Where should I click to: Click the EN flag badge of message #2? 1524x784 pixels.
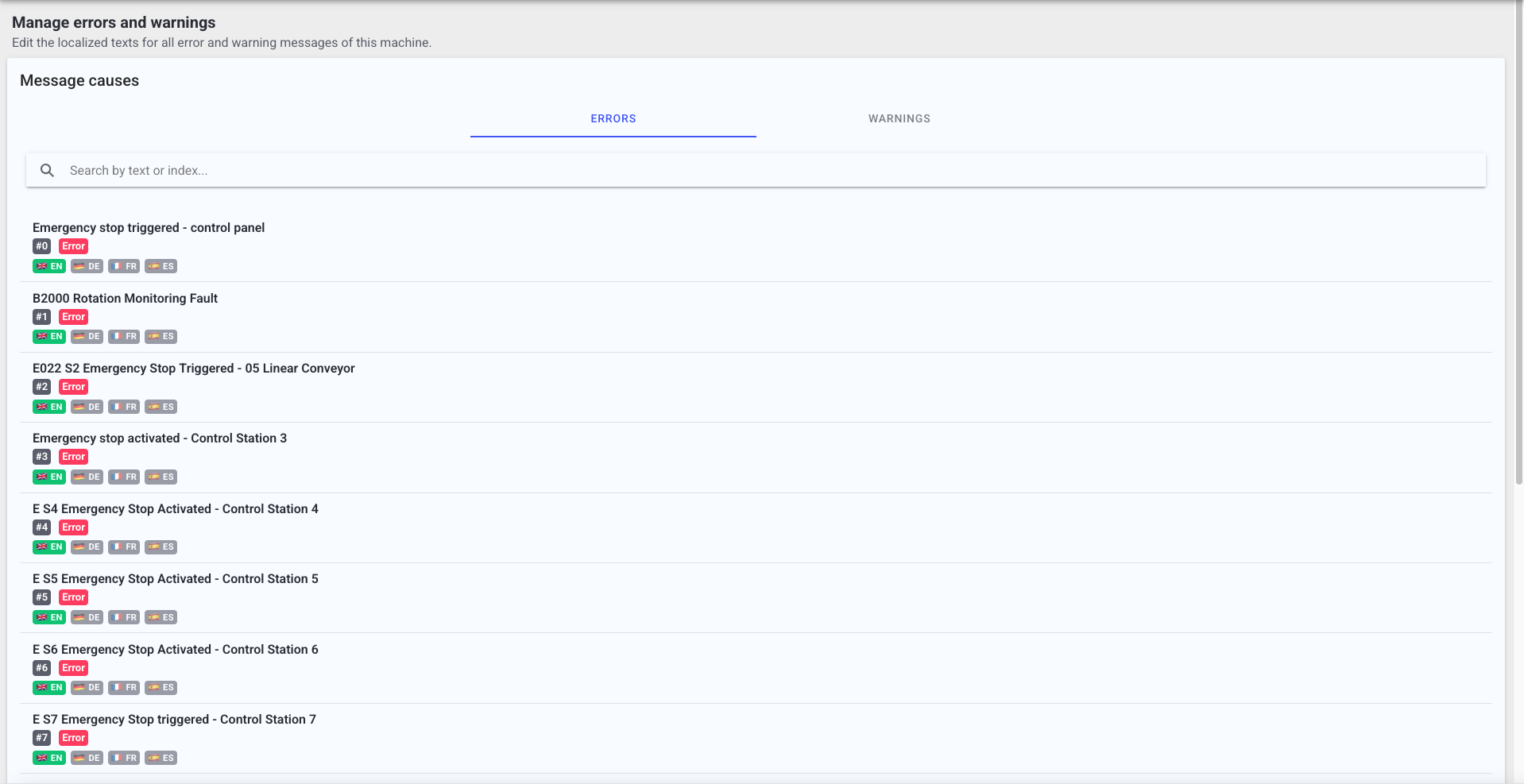pos(49,407)
